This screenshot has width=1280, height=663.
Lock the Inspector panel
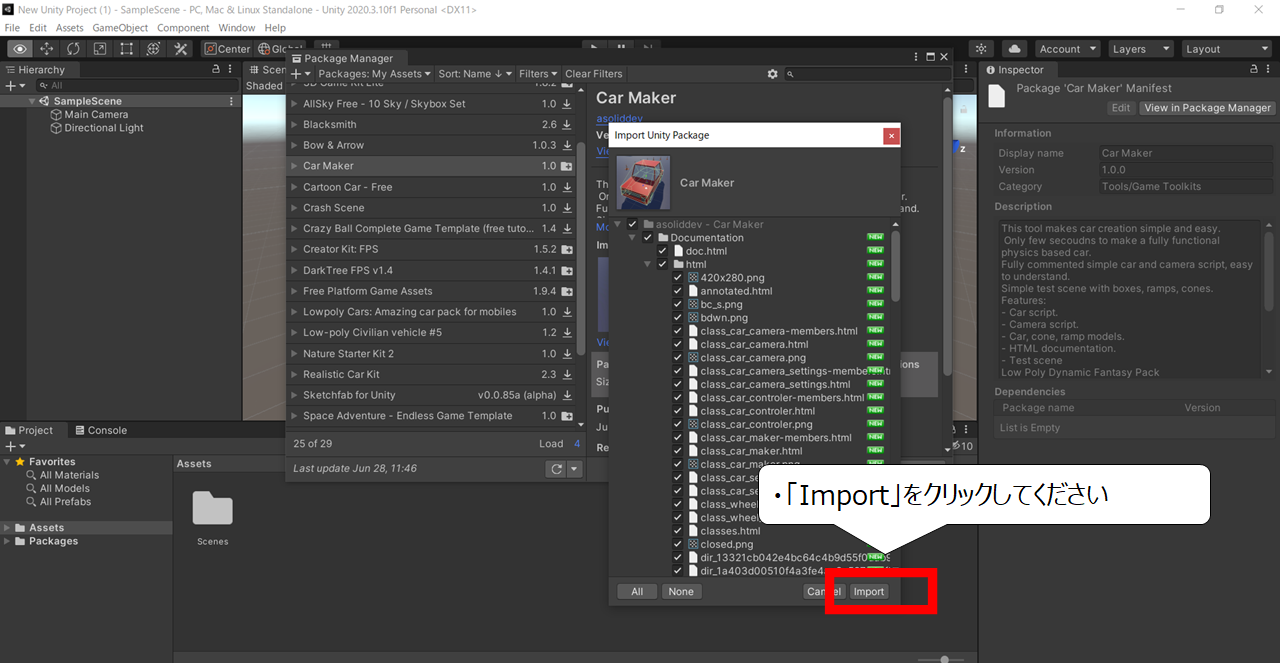[x=1255, y=70]
